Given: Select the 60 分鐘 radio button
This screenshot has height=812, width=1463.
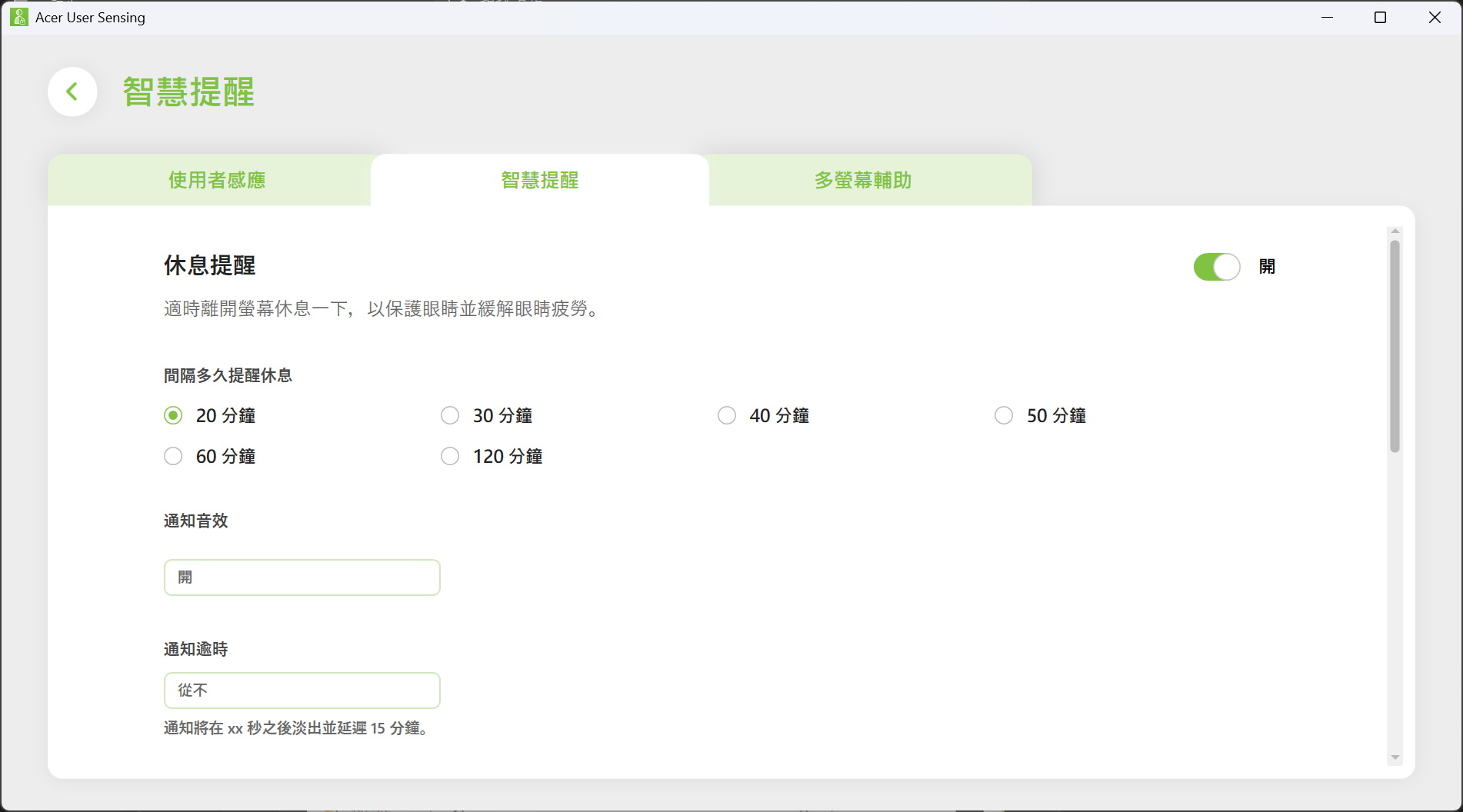Looking at the screenshot, I should pos(173,456).
